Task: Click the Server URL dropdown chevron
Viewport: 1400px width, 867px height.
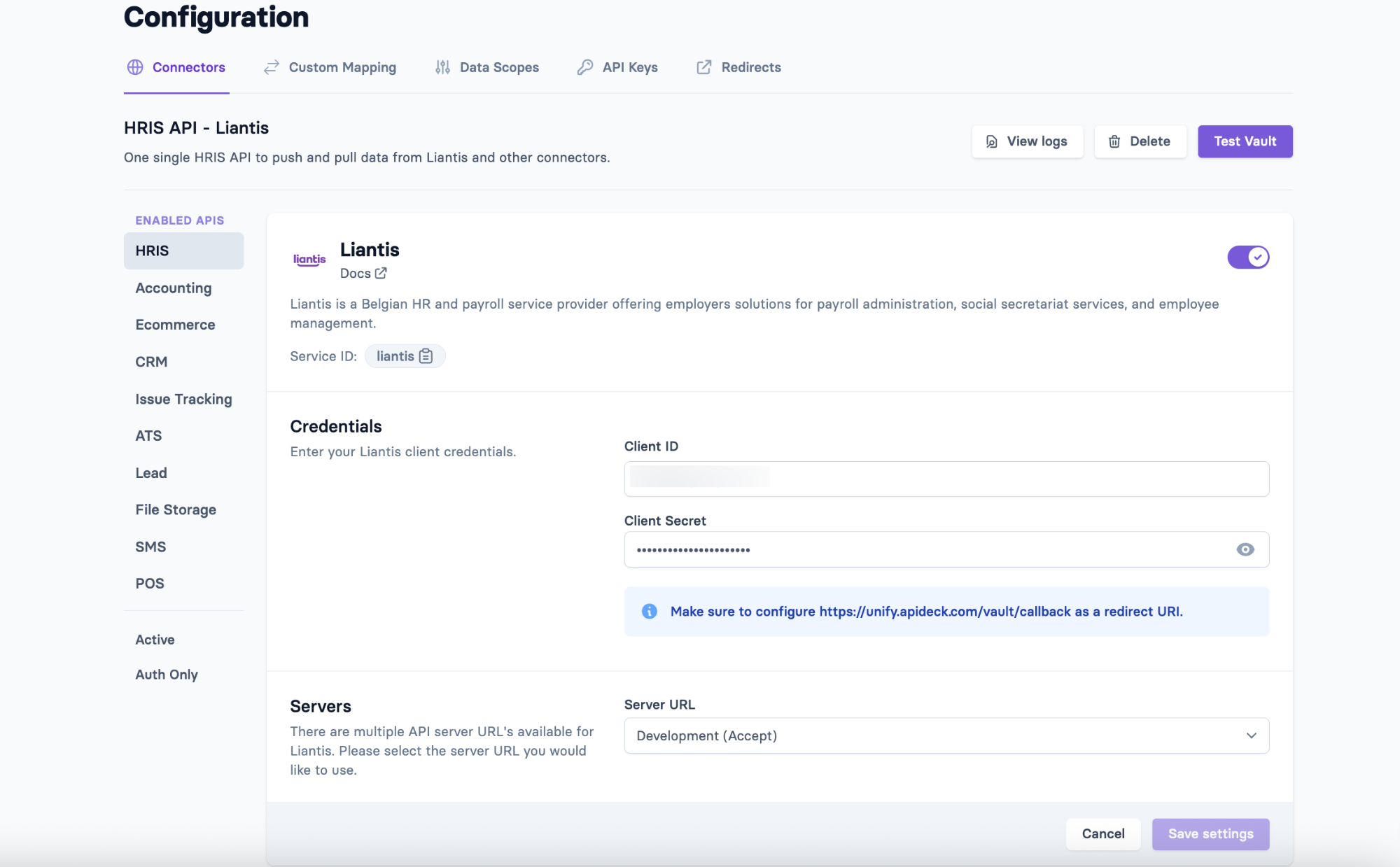Action: pos(1251,735)
